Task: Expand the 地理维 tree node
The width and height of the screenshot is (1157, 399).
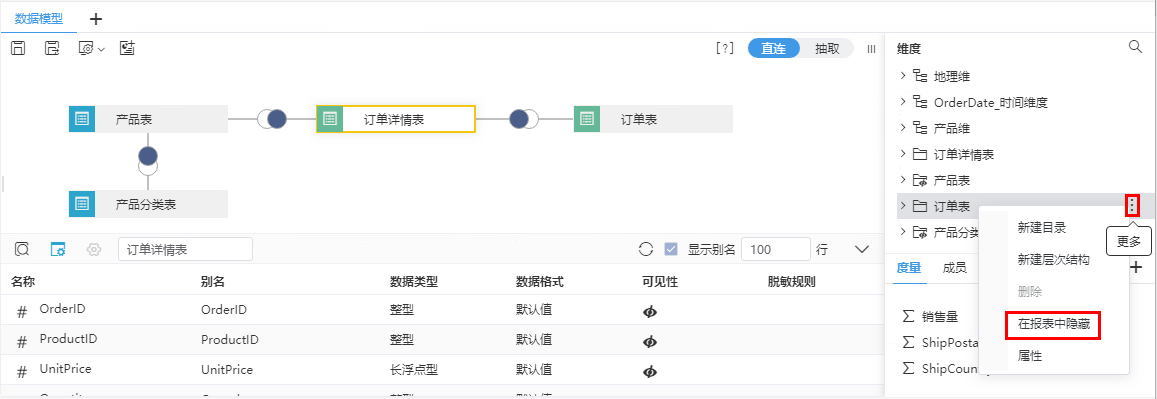Action: (902, 75)
